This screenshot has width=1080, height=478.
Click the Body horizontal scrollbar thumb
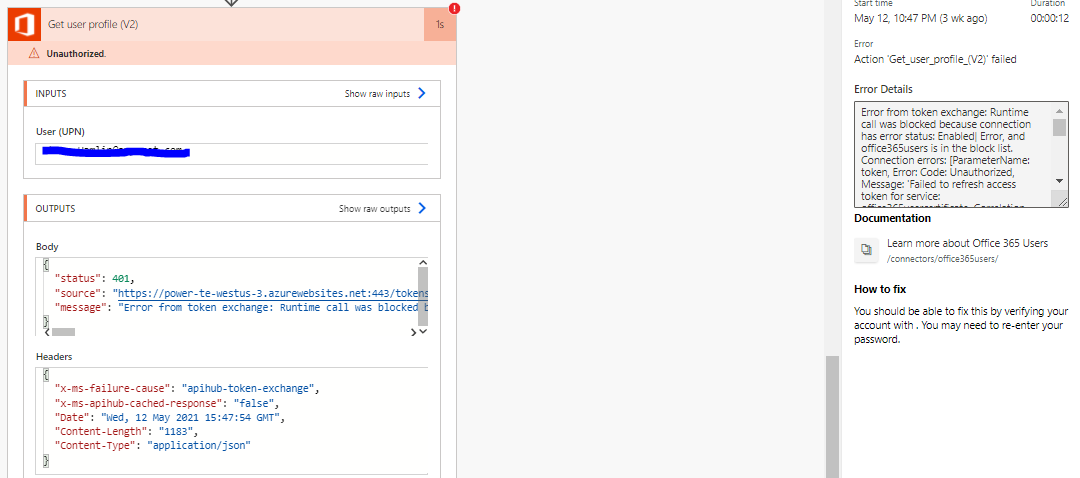click(x=63, y=332)
